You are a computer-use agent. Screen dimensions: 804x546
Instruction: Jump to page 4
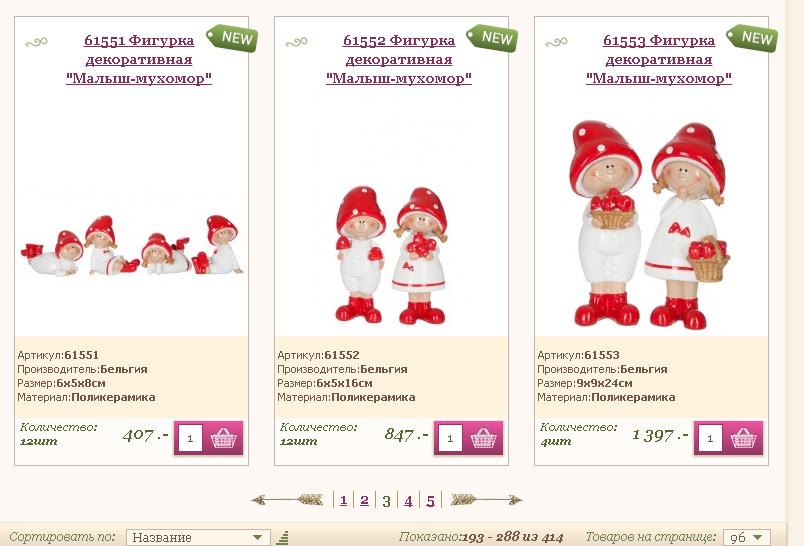(x=408, y=500)
